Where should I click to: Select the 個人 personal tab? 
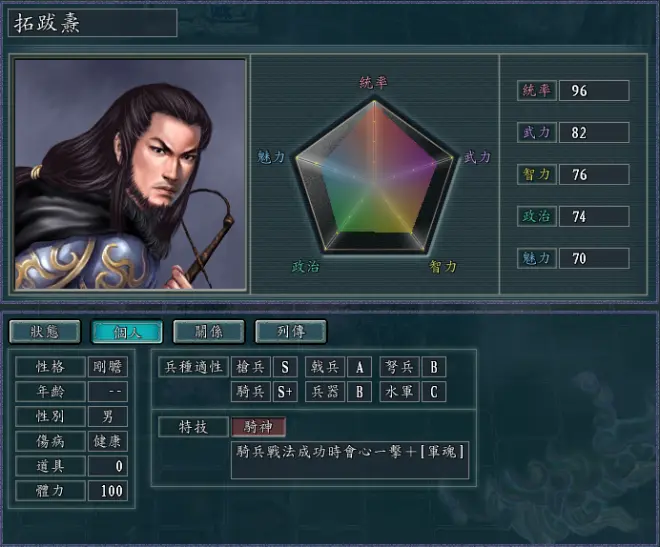click(x=127, y=332)
